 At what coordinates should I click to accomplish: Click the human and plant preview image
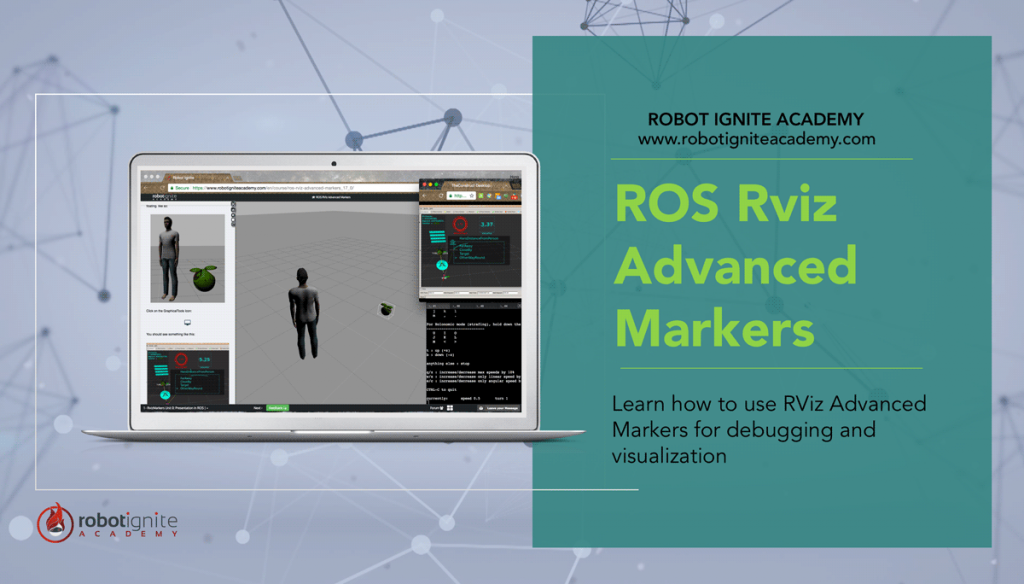tap(187, 257)
